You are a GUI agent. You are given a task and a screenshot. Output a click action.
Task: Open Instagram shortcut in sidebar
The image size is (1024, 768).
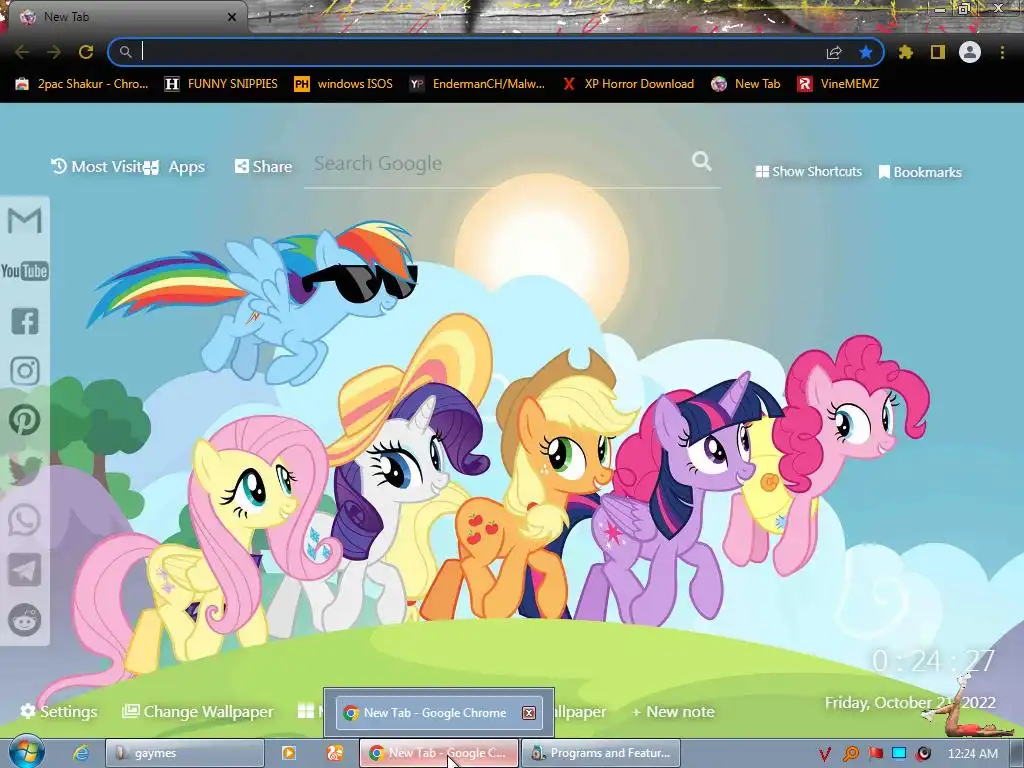pyautogui.click(x=25, y=371)
